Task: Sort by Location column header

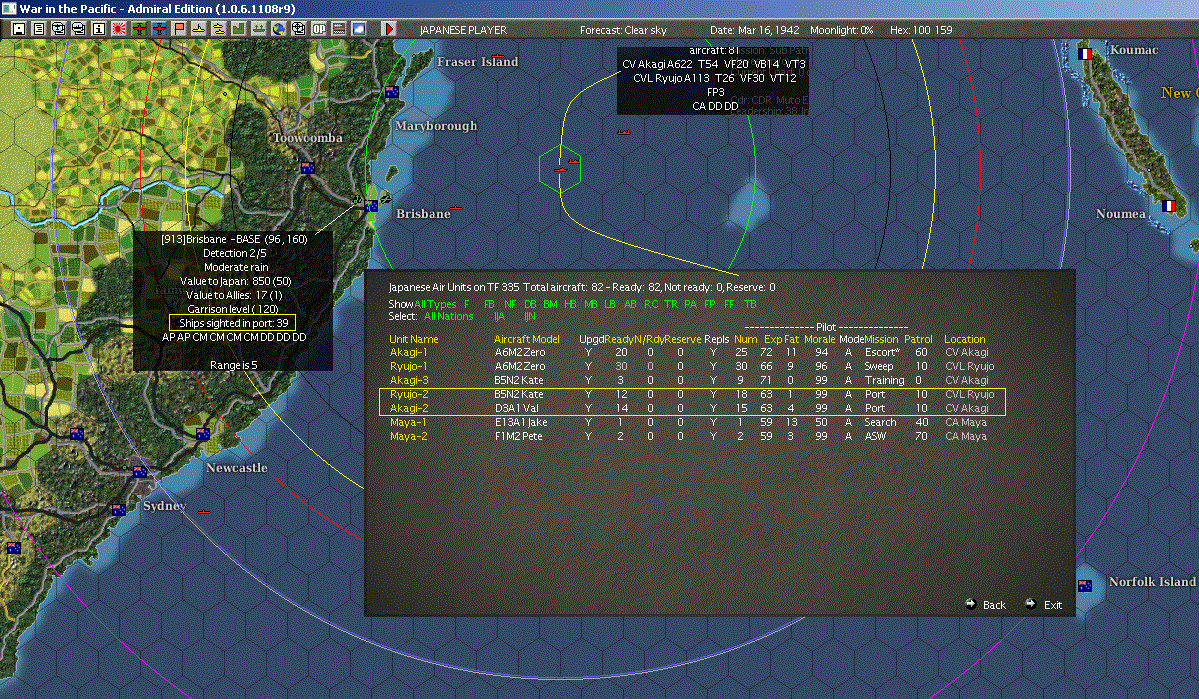Action: 964,339
